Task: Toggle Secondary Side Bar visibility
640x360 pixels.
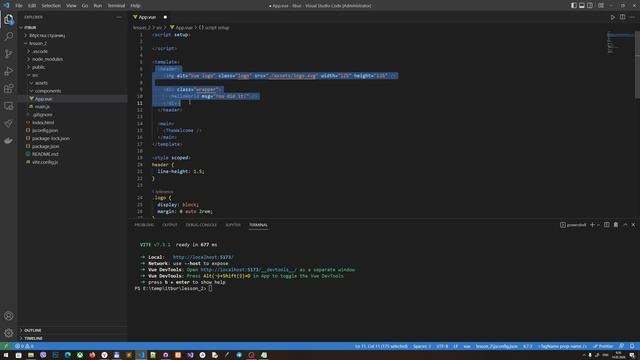Action: coord(590,6)
